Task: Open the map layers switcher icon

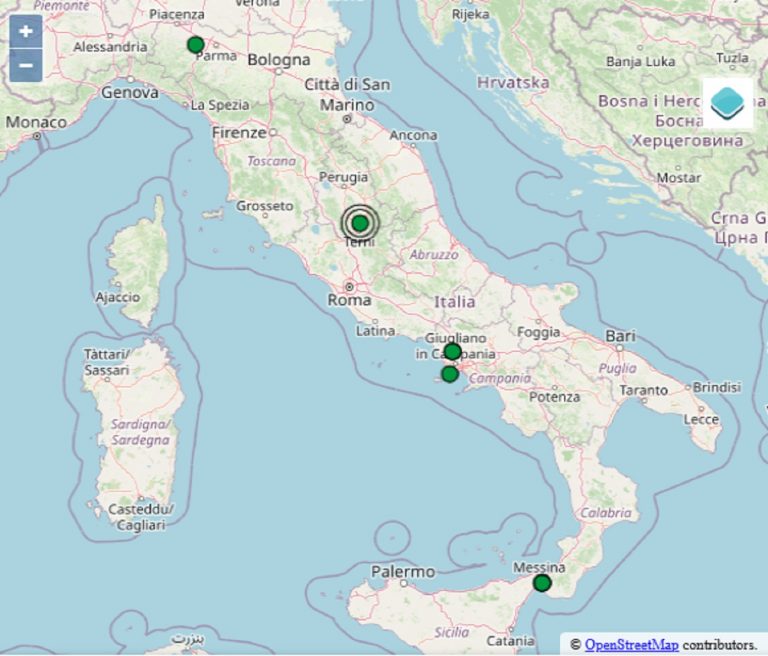Action: coord(727,101)
